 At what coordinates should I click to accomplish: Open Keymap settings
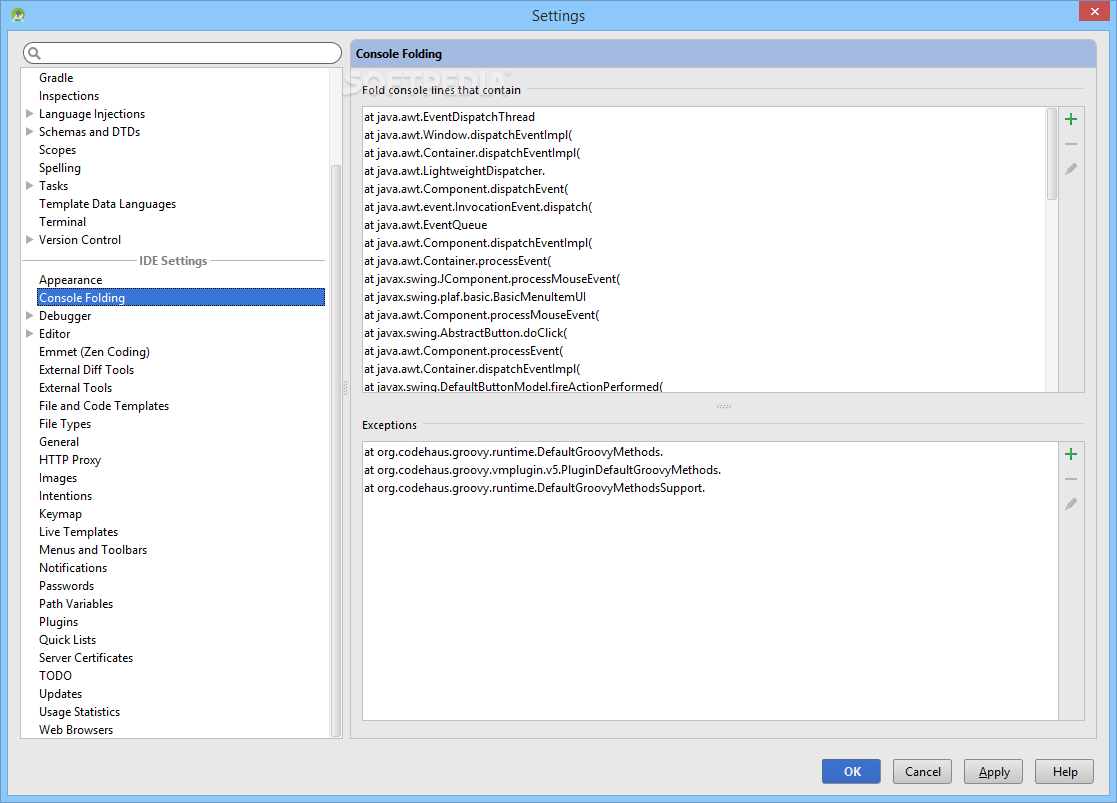pos(61,514)
